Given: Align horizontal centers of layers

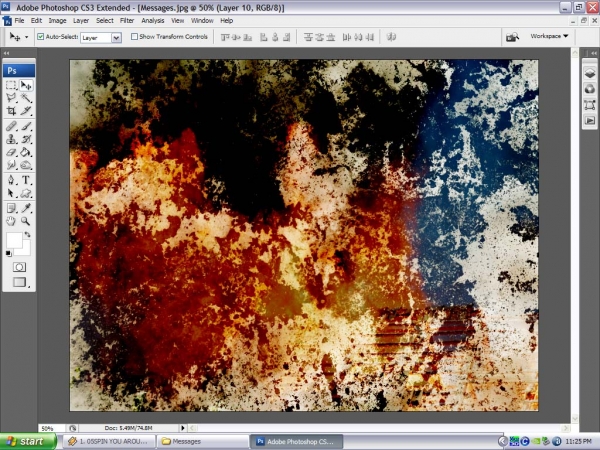Looking at the screenshot, I should [x=275, y=37].
